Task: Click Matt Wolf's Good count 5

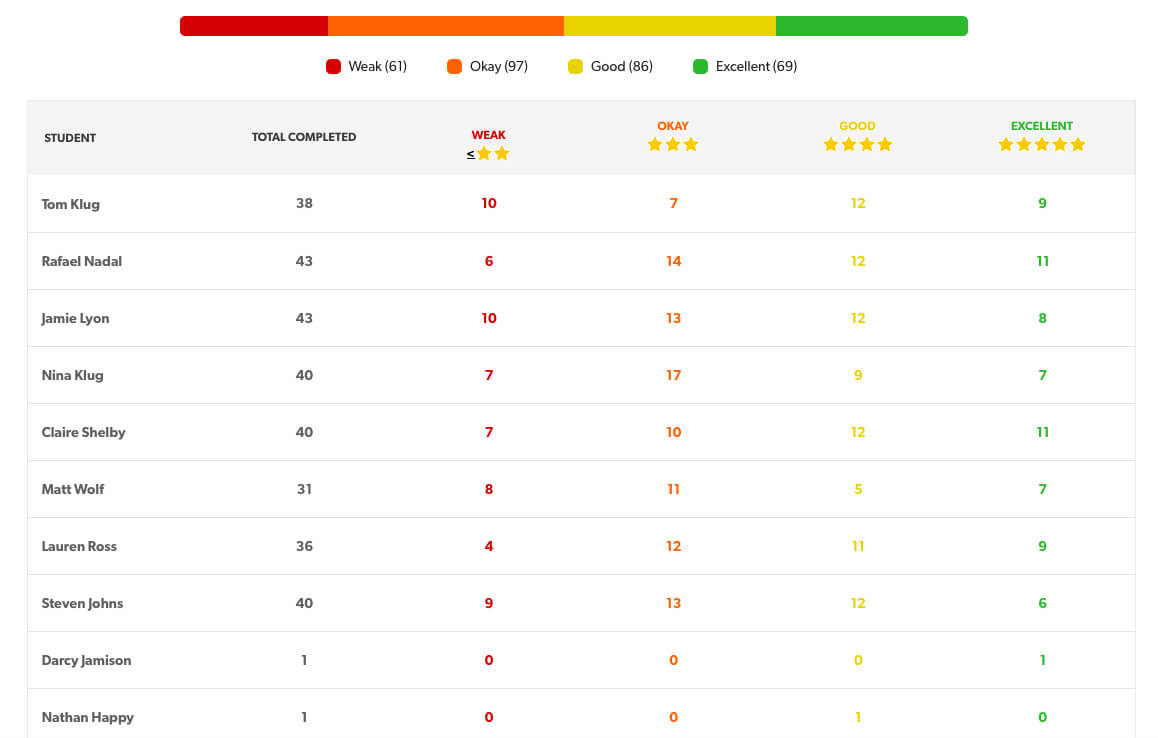Action: click(858, 489)
